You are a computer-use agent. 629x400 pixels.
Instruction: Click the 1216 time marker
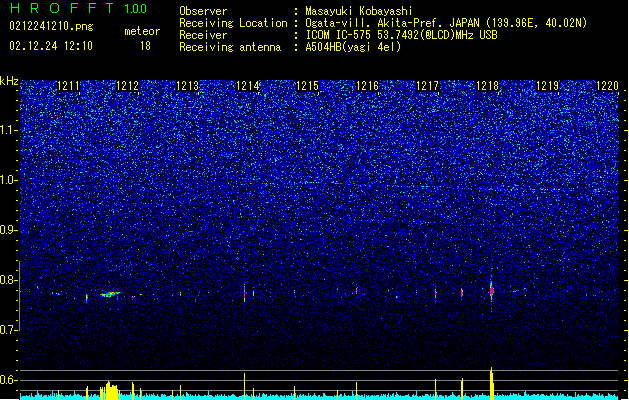click(x=367, y=86)
